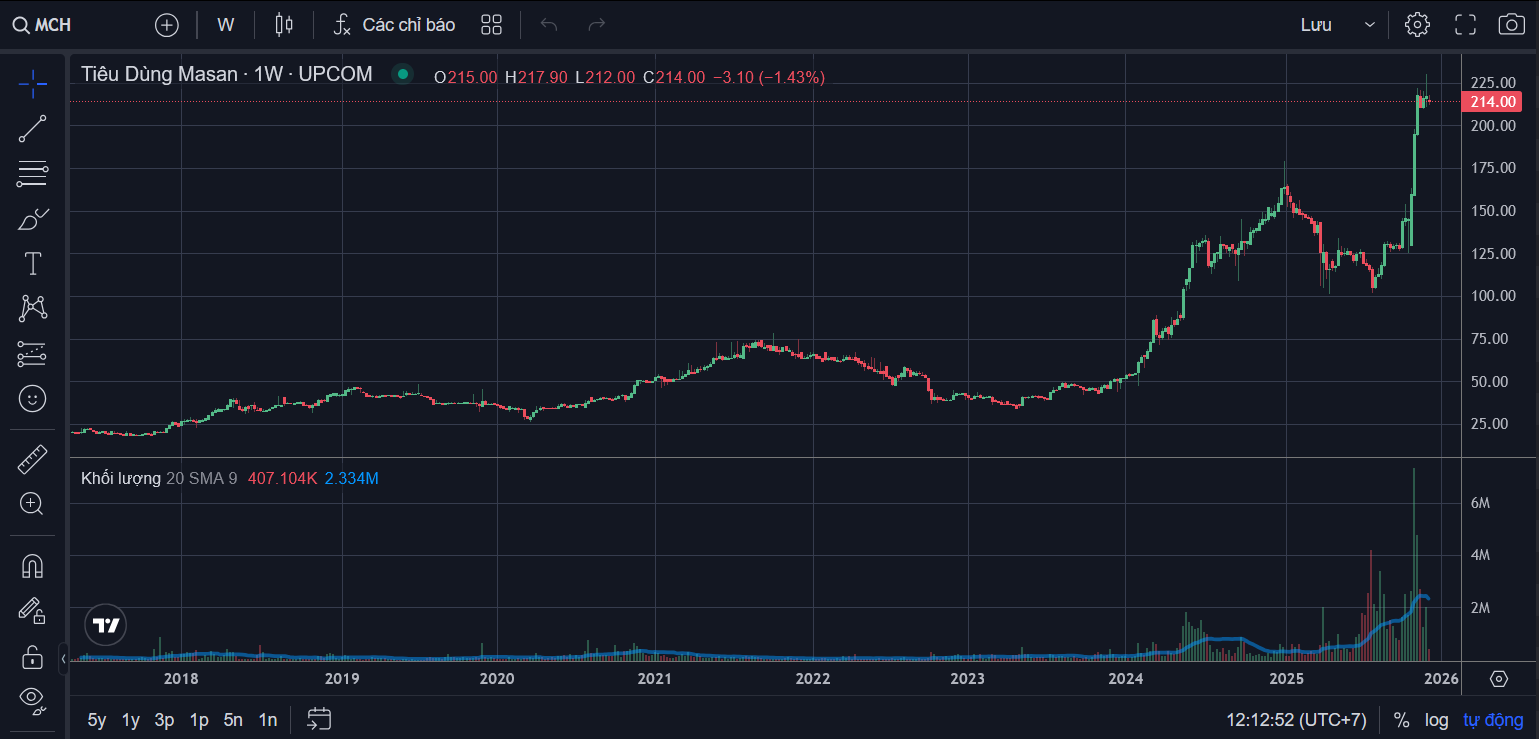Toggle magnet mode for drawings
The height and width of the screenshot is (739, 1539).
32,566
